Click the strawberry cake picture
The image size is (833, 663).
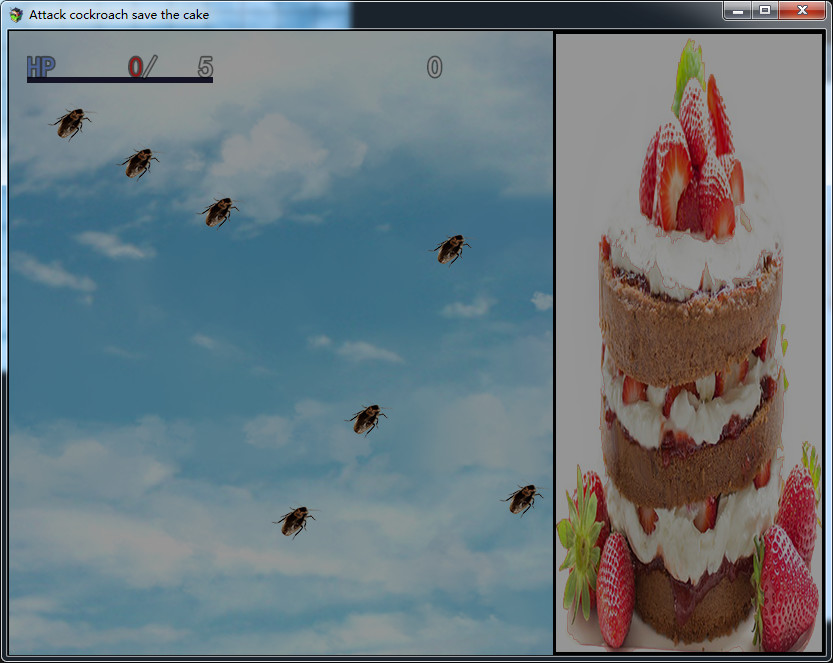[x=689, y=343]
